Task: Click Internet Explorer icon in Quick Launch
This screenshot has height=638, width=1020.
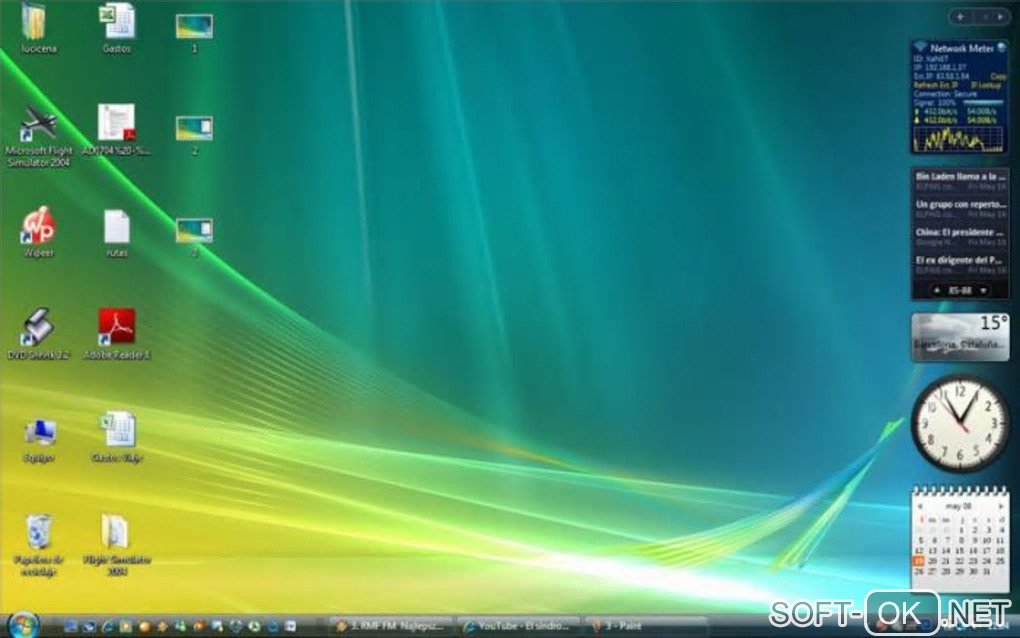Action: [x=107, y=626]
